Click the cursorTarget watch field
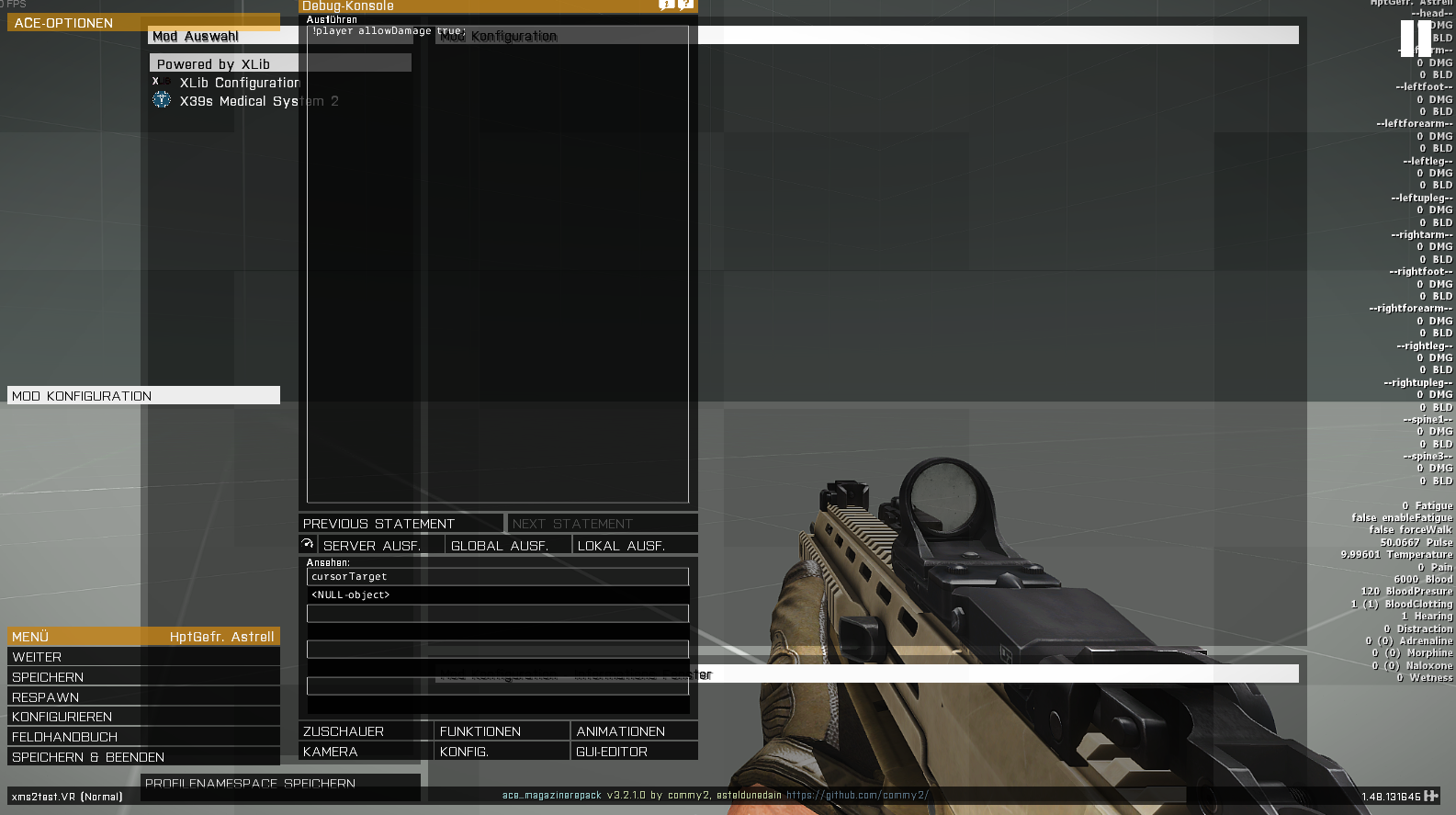 click(498, 576)
